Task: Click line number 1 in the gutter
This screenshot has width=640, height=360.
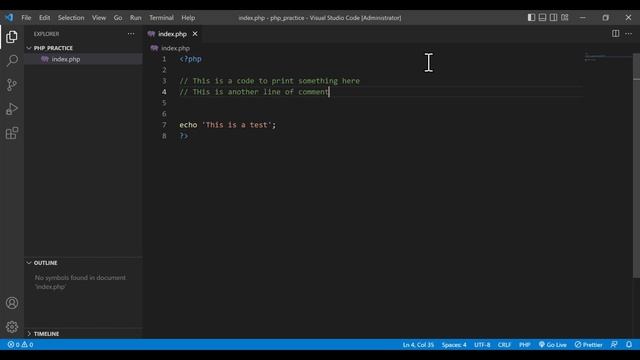Action: [164, 59]
